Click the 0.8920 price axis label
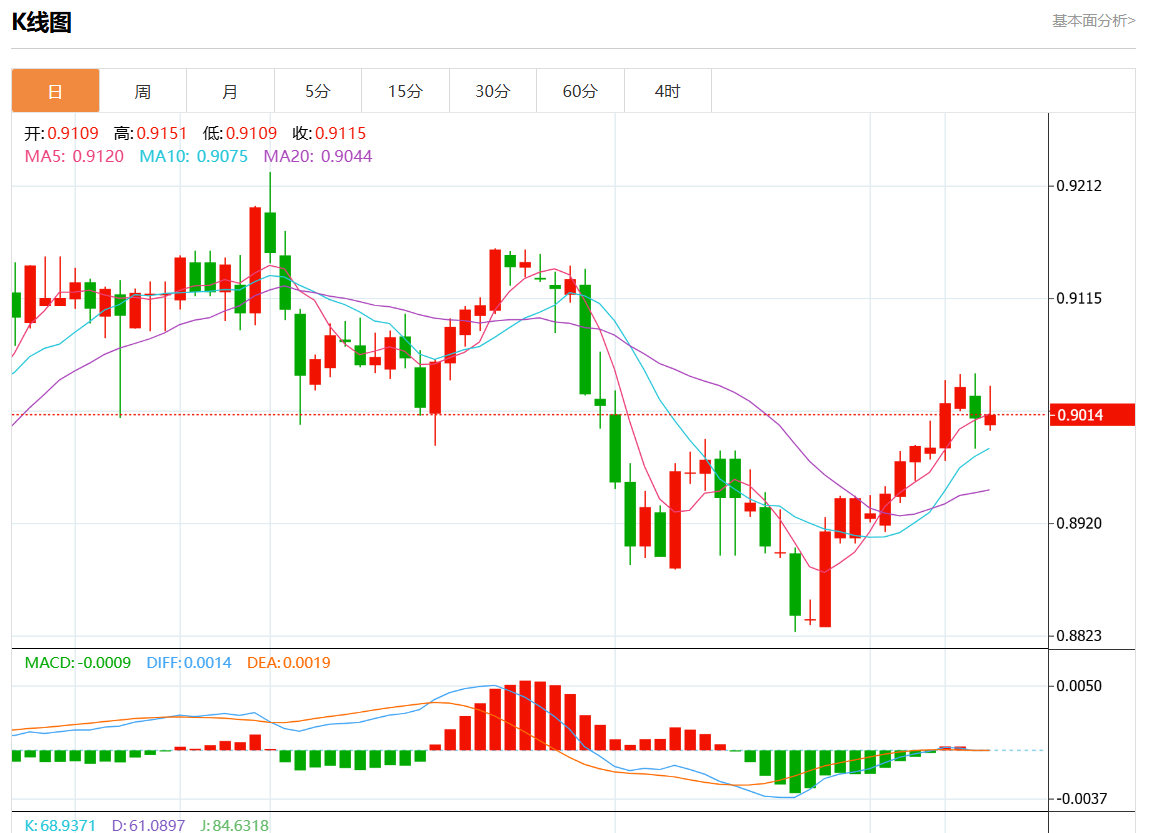Viewport: 1152px width, 833px height. pyautogui.click(x=1079, y=523)
